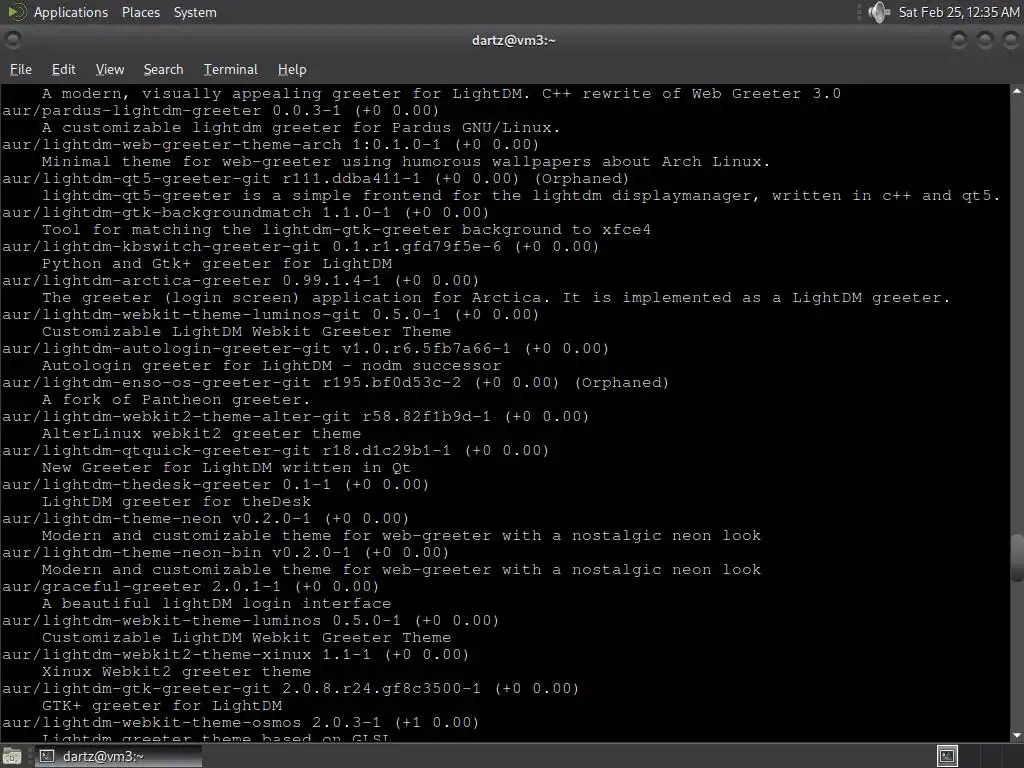Click the terminal scrollbar thumb
This screenshot has height=768, width=1024.
click(x=1017, y=557)
